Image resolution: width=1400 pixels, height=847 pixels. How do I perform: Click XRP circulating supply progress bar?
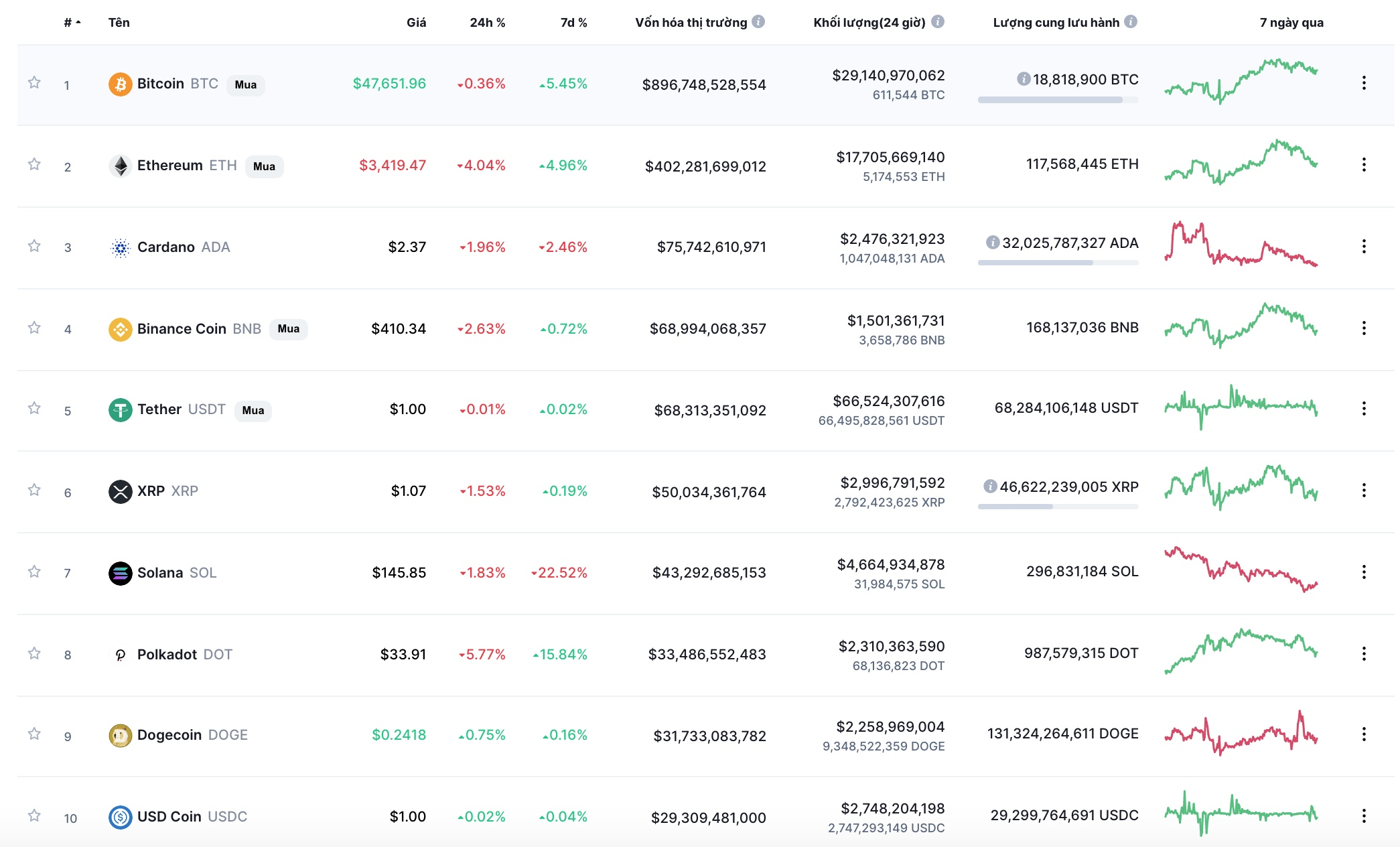click(1058, 507)
